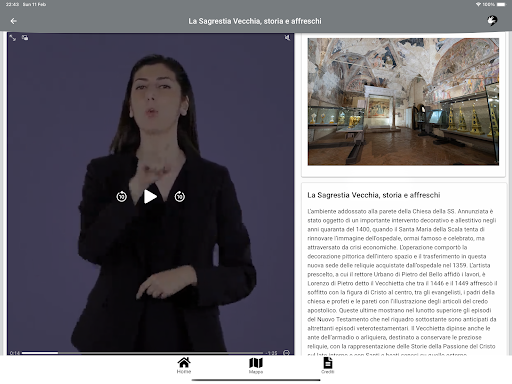Open video options circle icon by remaining time

point(286,353)
